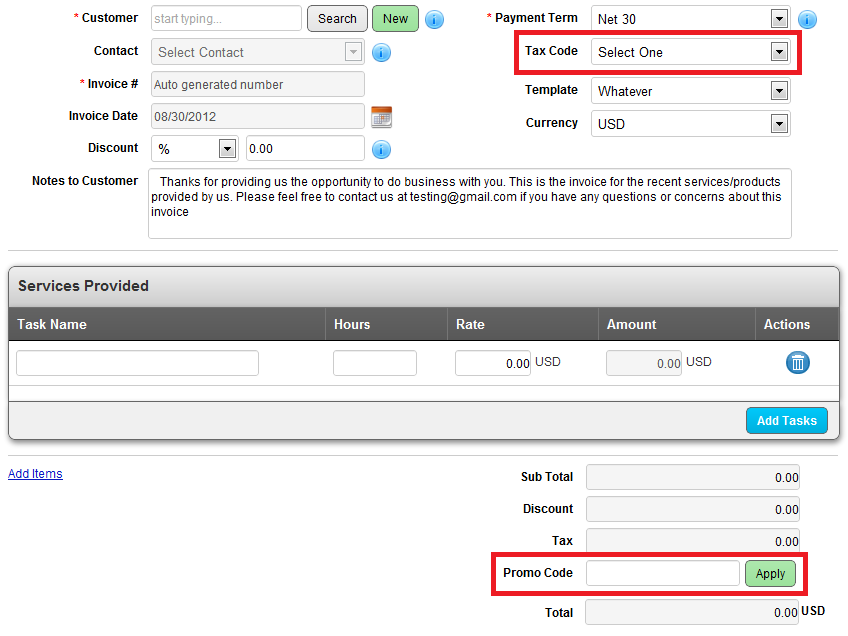848x636 pixels.
Task: Click the Add Tasks button
Action: (x=786, y=420)
